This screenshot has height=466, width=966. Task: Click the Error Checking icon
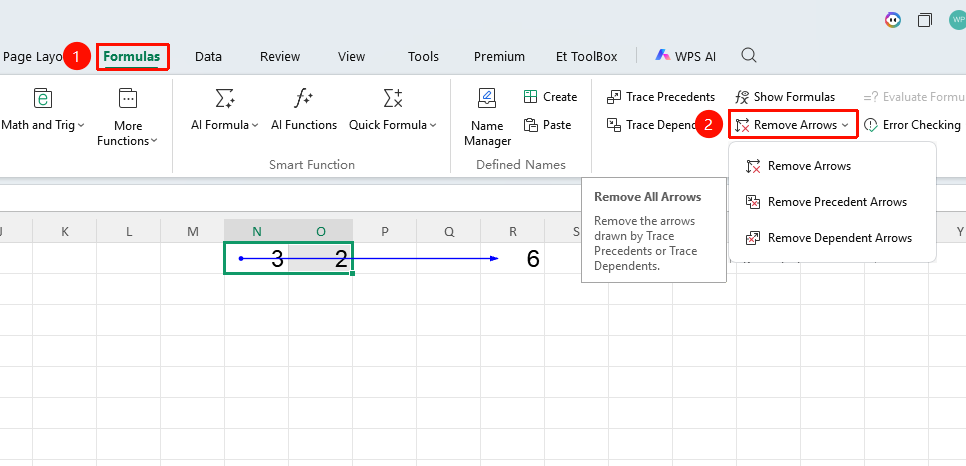click(871, 125)
